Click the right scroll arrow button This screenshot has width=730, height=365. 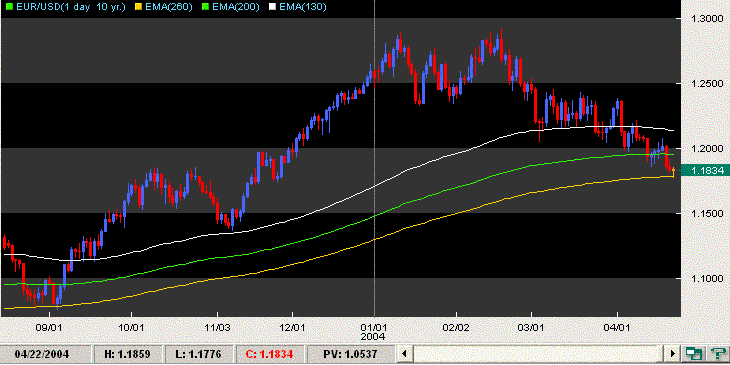(x=672, y=354)
